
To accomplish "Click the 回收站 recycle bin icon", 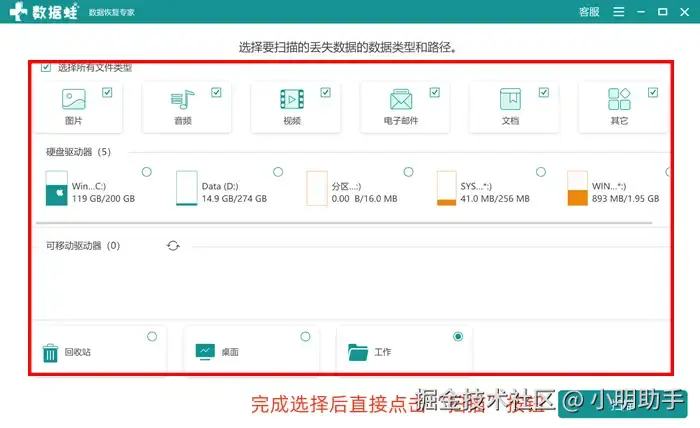I will pos(50,353).
